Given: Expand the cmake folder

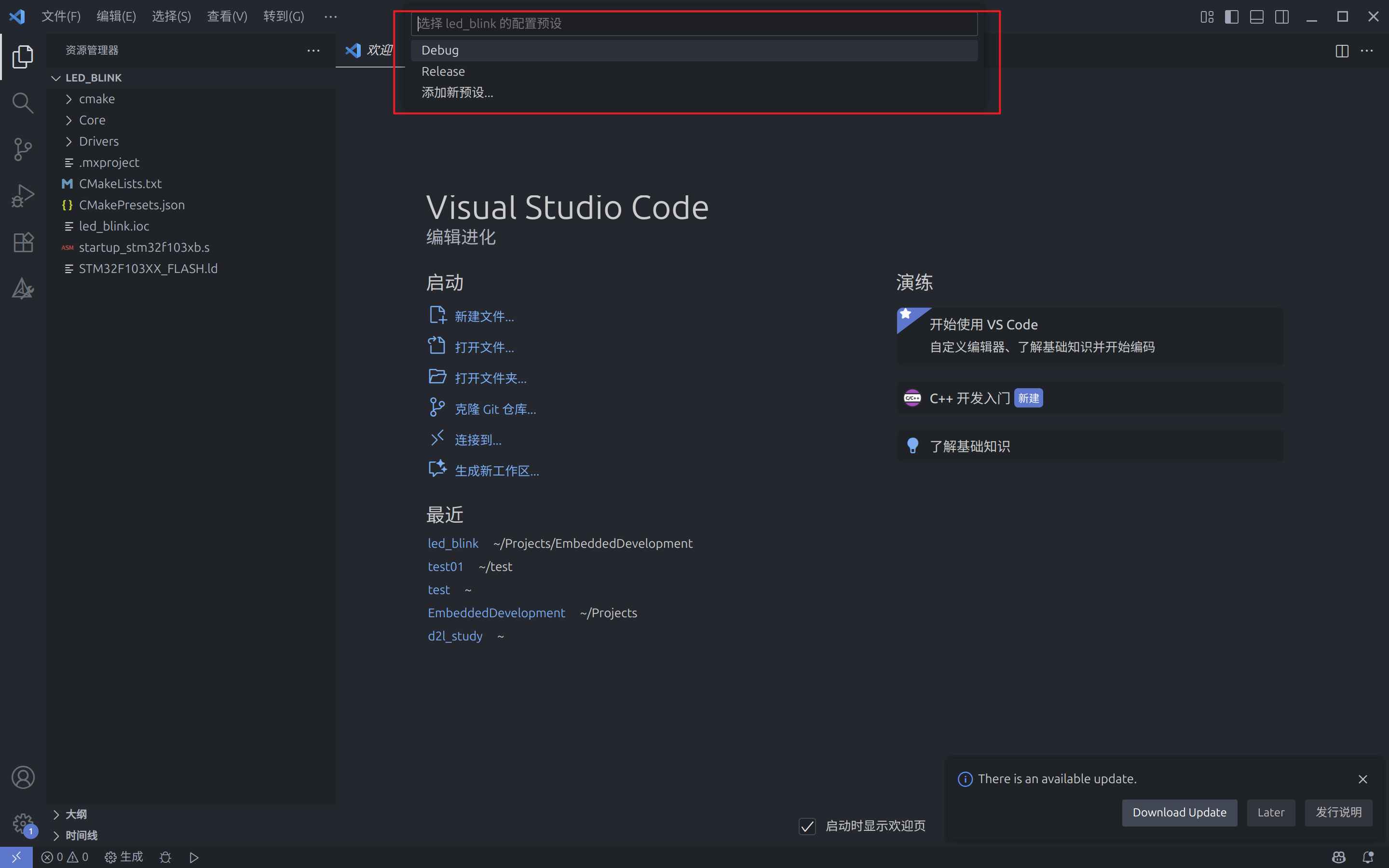Looking at the screenshot, I should (96, 99).
